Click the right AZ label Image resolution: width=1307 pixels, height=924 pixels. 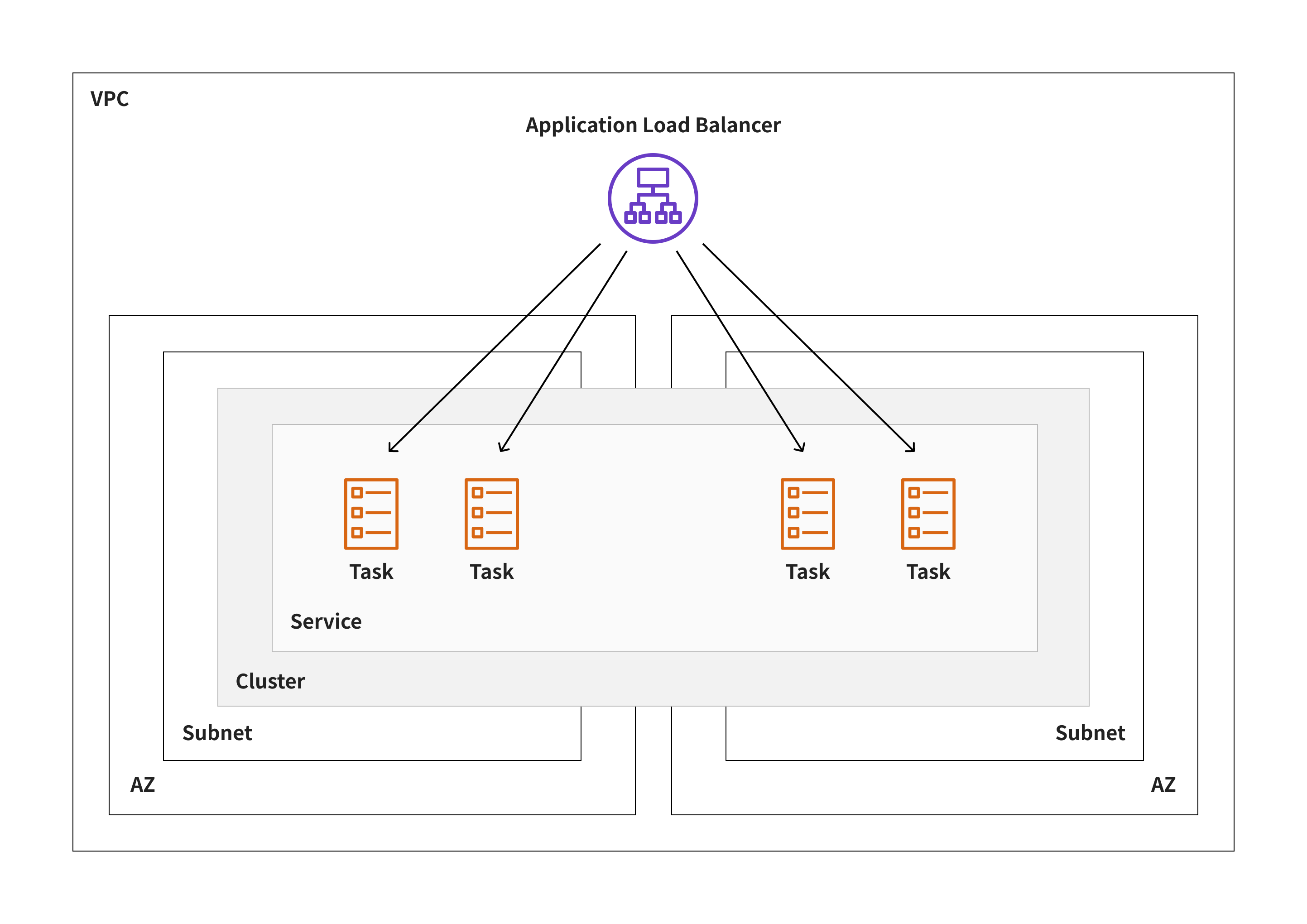coord(1163,784)
